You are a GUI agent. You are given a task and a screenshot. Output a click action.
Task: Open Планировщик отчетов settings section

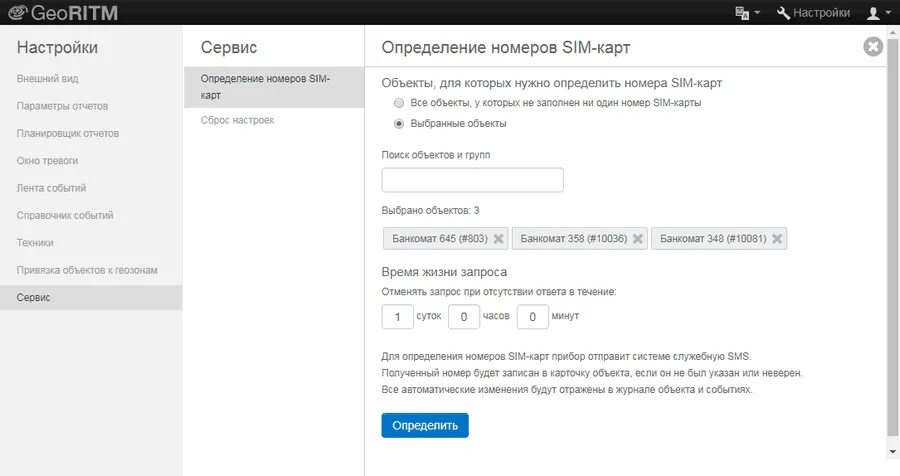click(x=68, y=133)
